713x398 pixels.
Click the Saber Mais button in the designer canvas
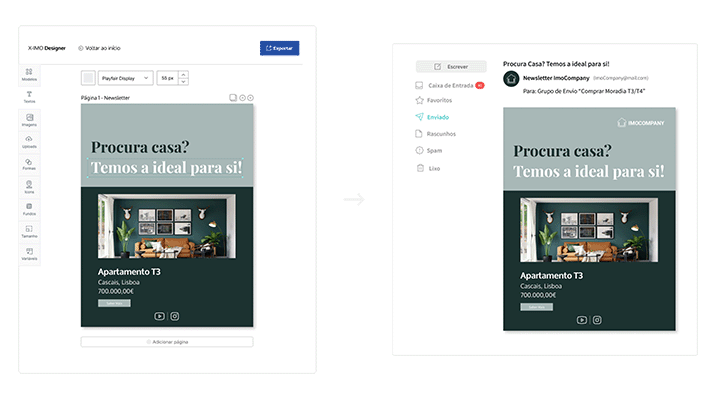point(114,303)
